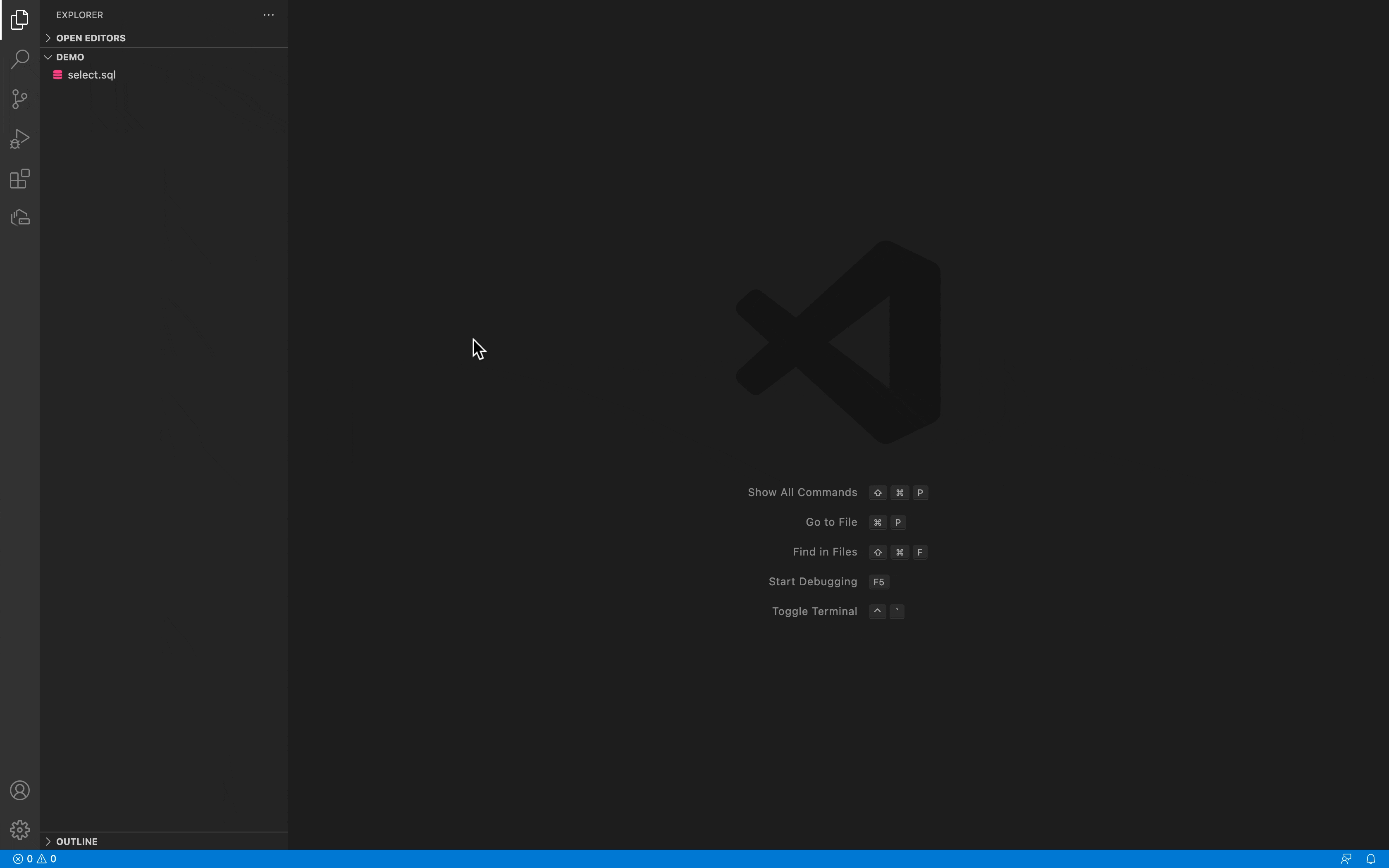Image resolution: width=1389 pixels, height=868 pixels.
Task: Open the Source Control view icon
Action: 19,99
